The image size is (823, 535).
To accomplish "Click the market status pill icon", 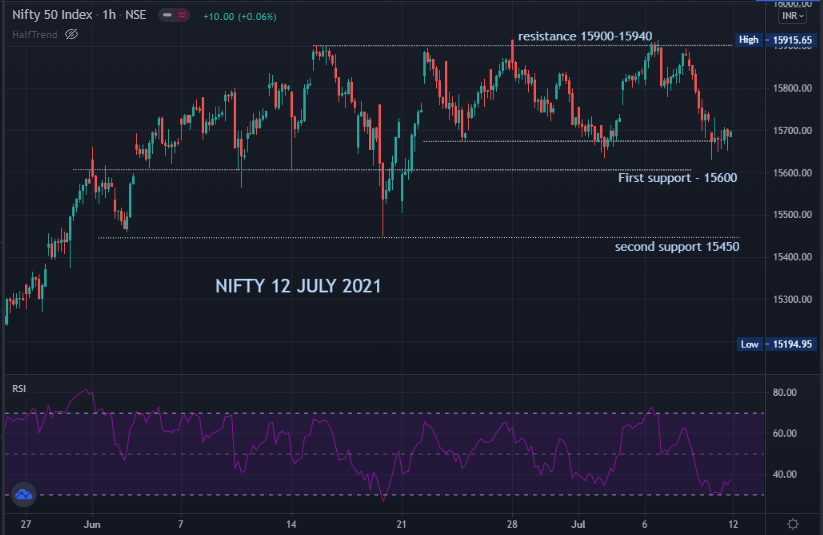I will (x=174, y=15).
